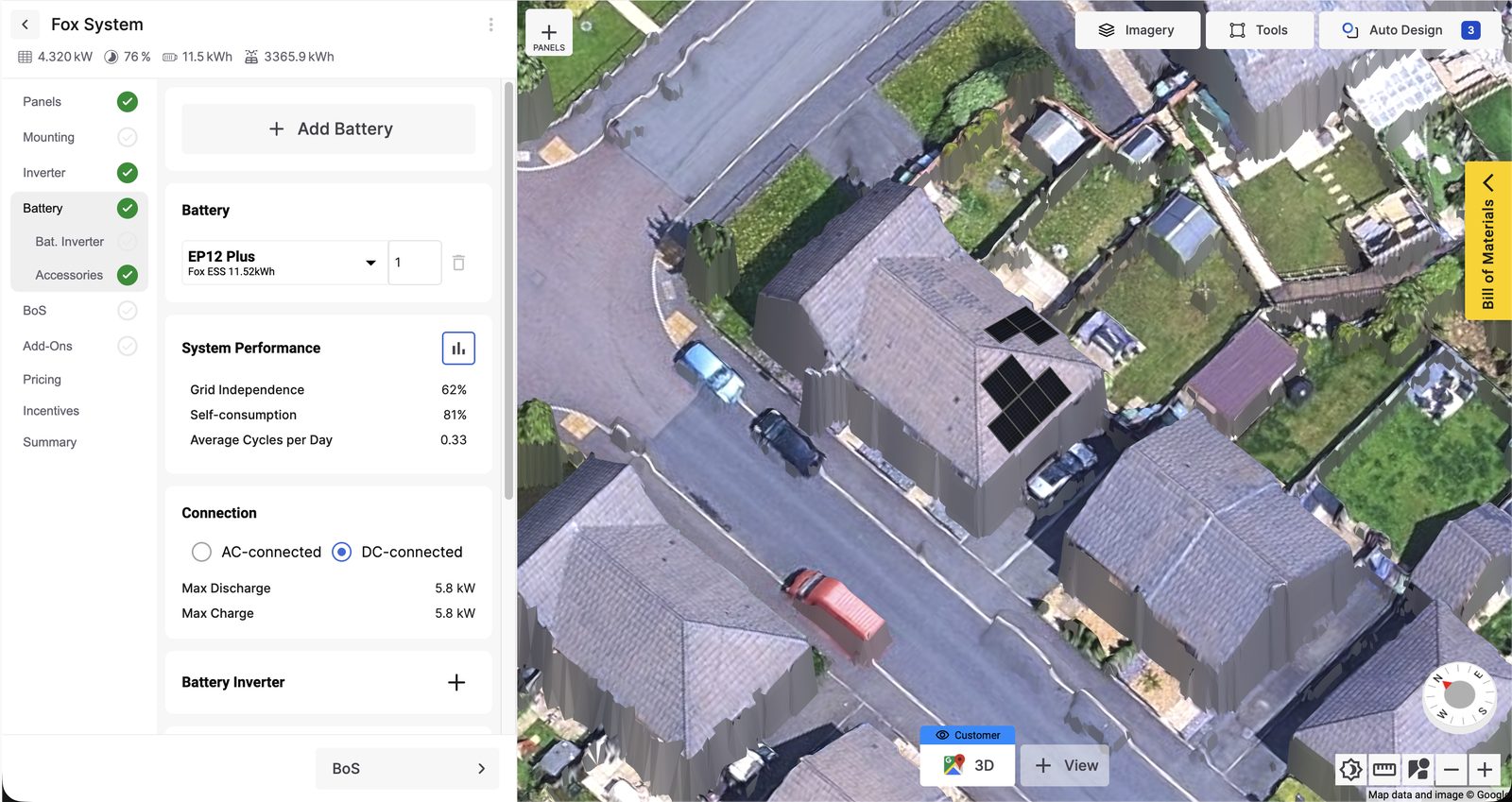Click the 76 % self-sufficiency indicator
The image size is (1512, 802).
point(128,57)
